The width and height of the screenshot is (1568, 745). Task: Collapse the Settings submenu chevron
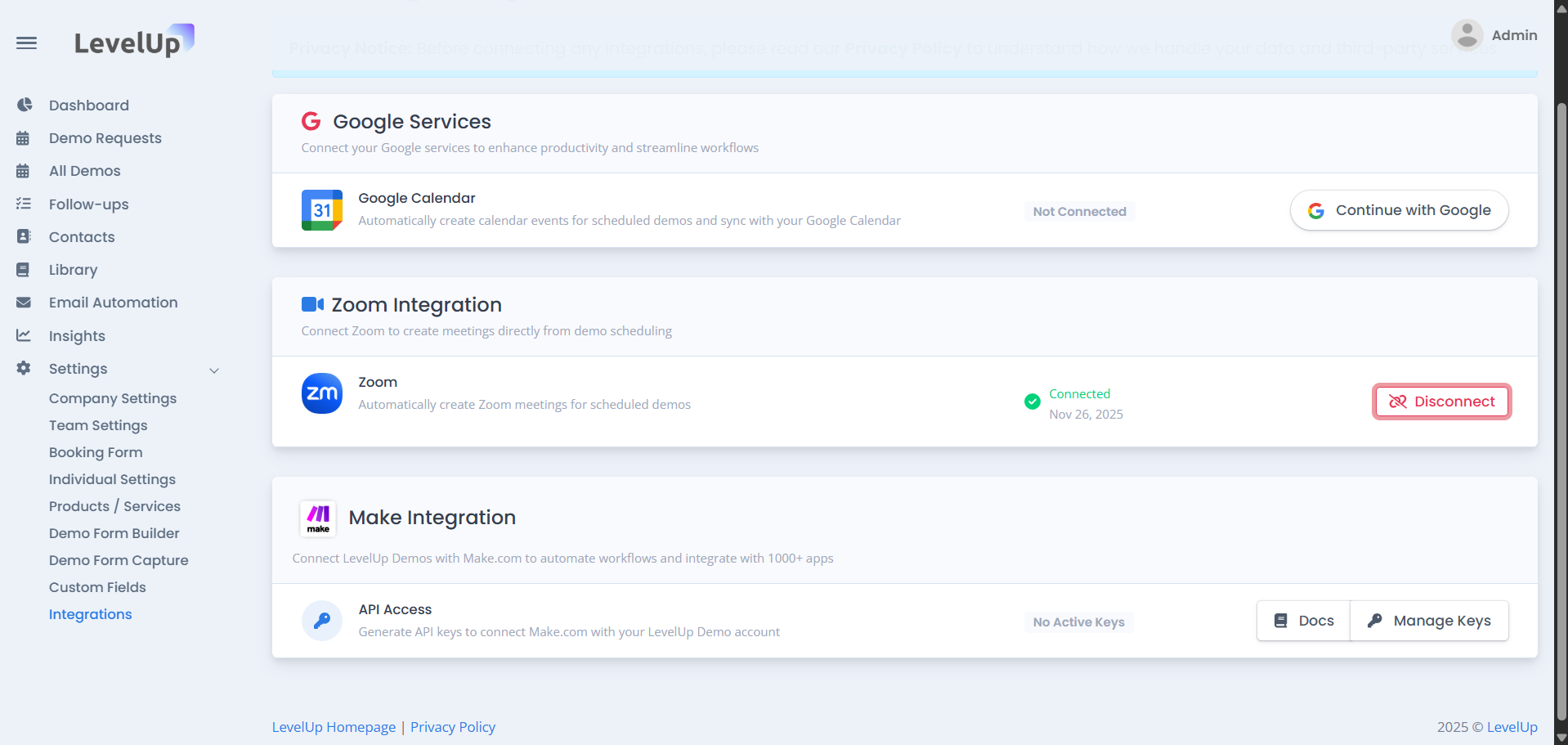tap(214, 370)
